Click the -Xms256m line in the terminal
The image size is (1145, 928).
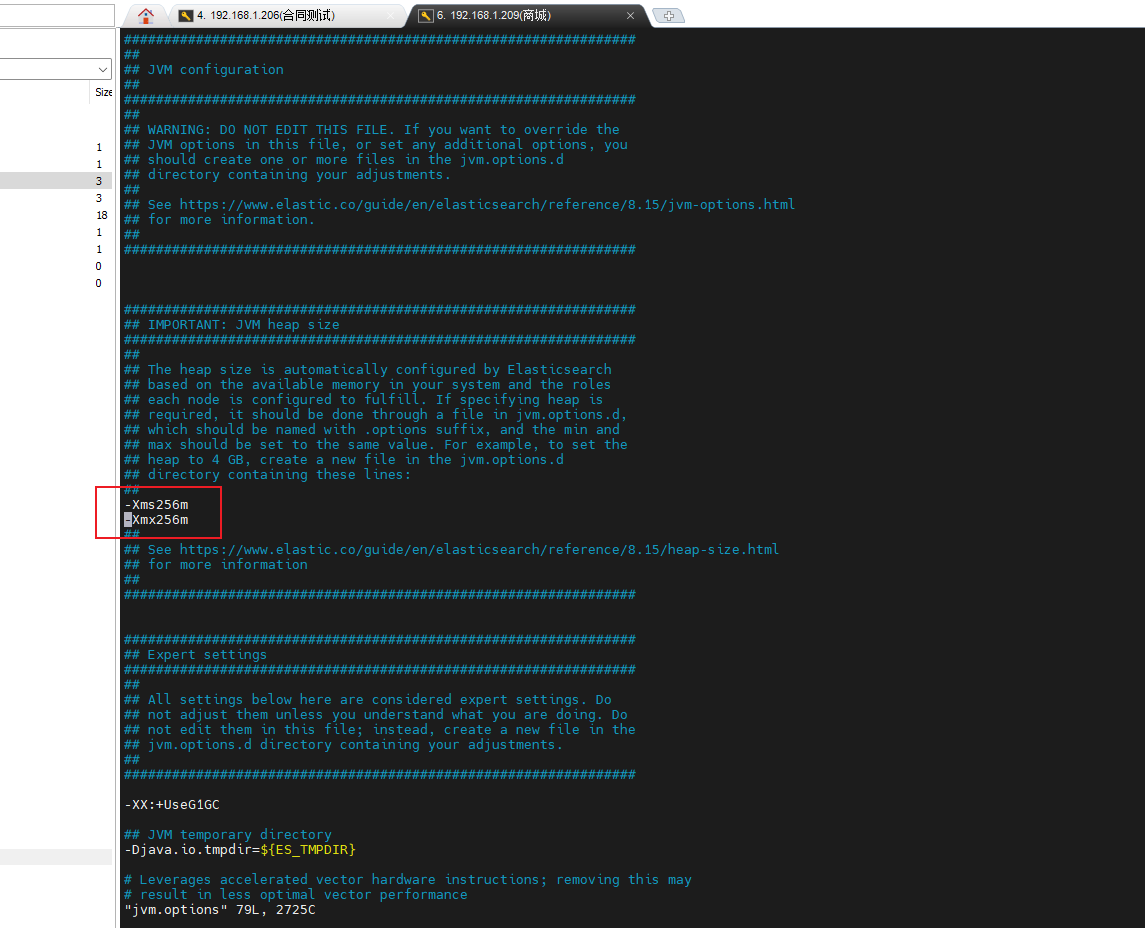click(156, 505)
